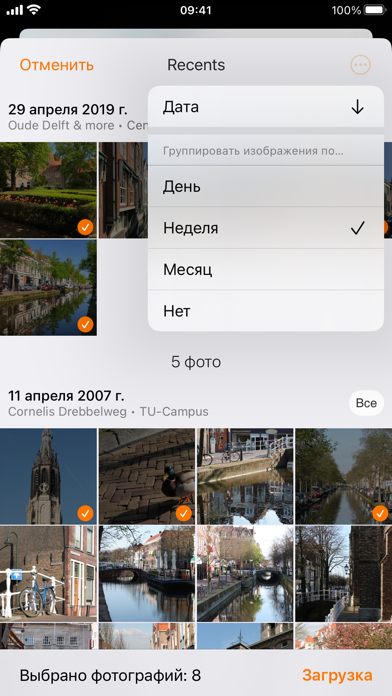Open the three-dot more options button
This screenshot has height=696, width=392.
(360, 65)
